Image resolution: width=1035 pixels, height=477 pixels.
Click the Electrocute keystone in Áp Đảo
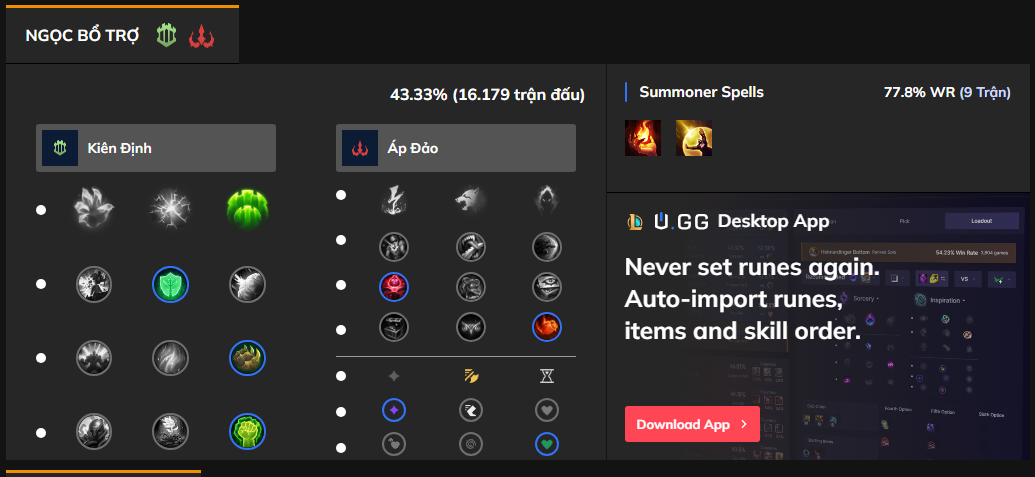click(394, 199)
